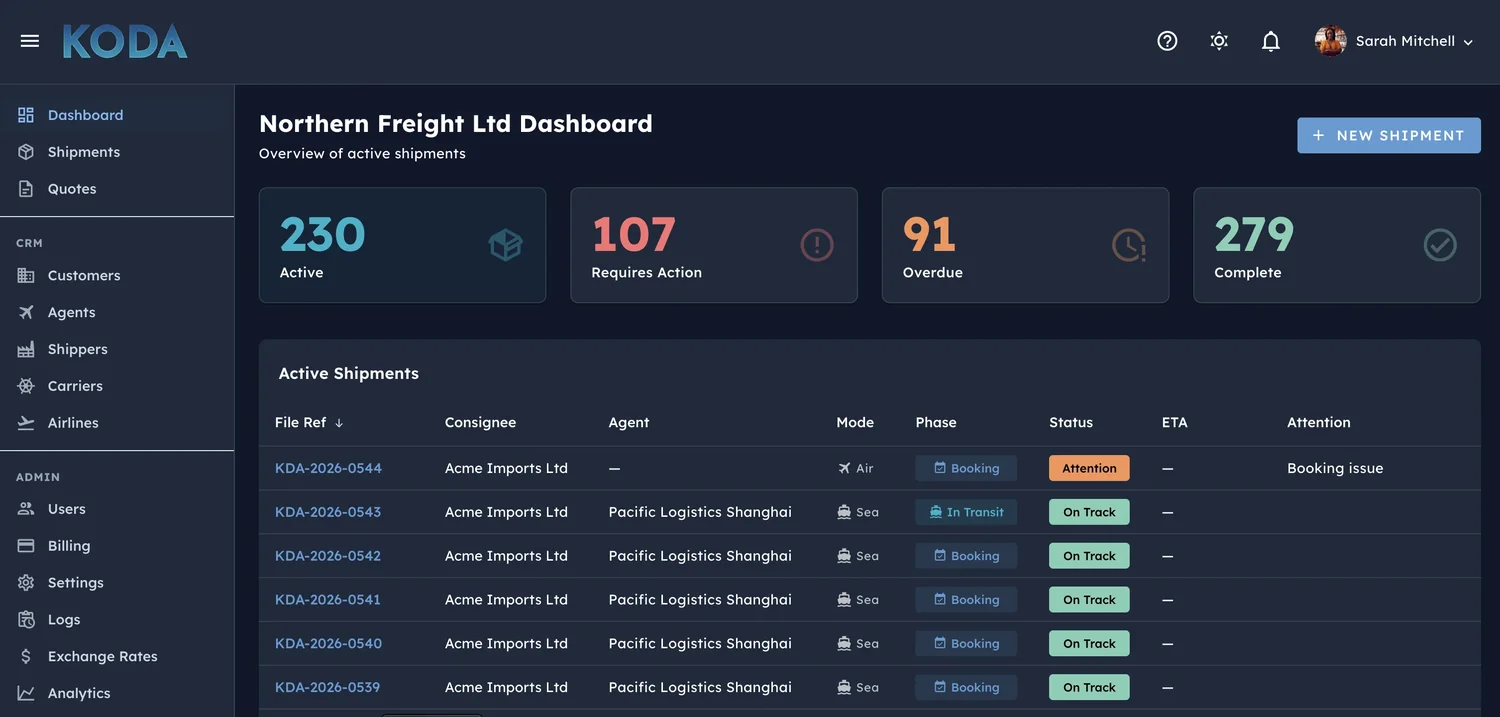Open shipment KDA-2026-0544
Image resolution: width=1500 pixels, height=717 pixels.
click(328, 468)
